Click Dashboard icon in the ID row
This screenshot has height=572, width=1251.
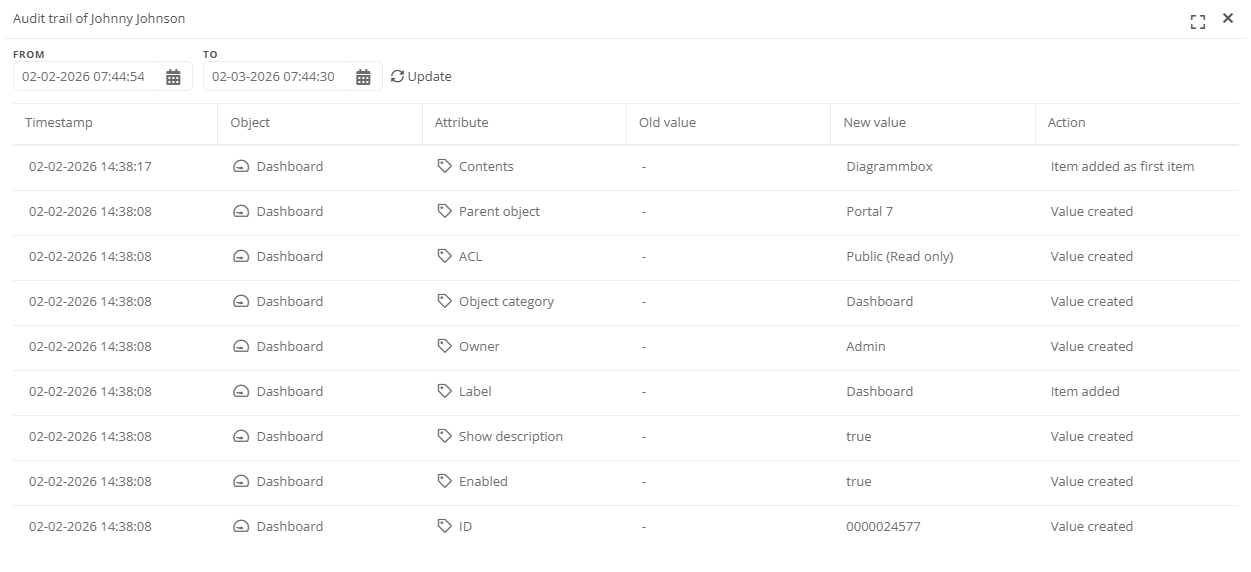[x=240, y=526]
